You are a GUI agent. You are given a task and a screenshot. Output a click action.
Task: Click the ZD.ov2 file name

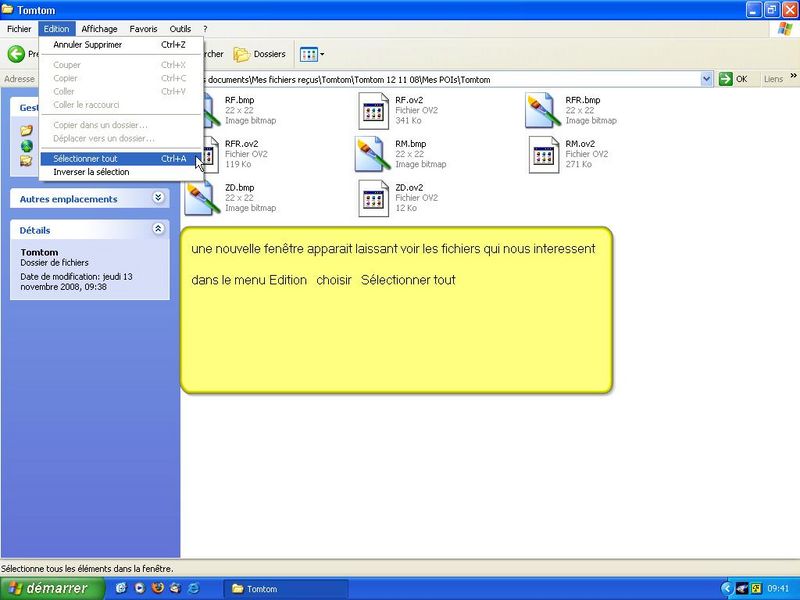tap(409, 188)
